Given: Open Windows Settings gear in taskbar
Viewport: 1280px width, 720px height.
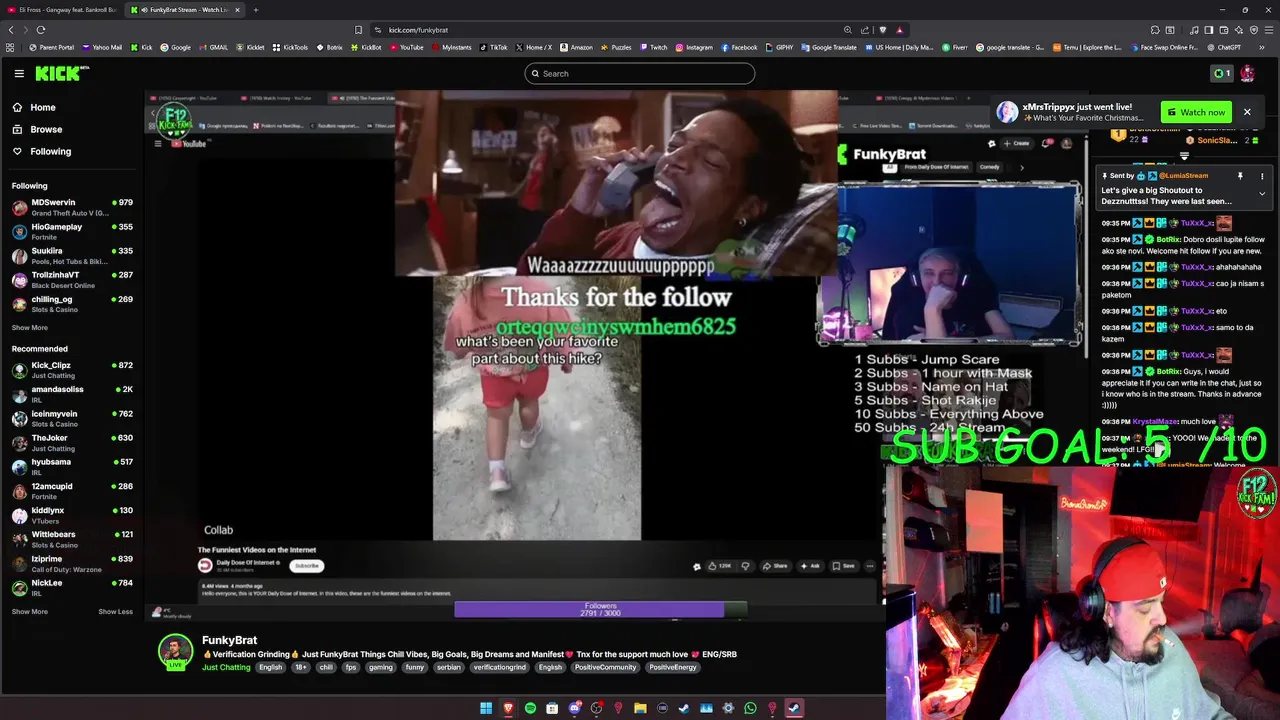Looking at the screenshot, I should 728,708.
